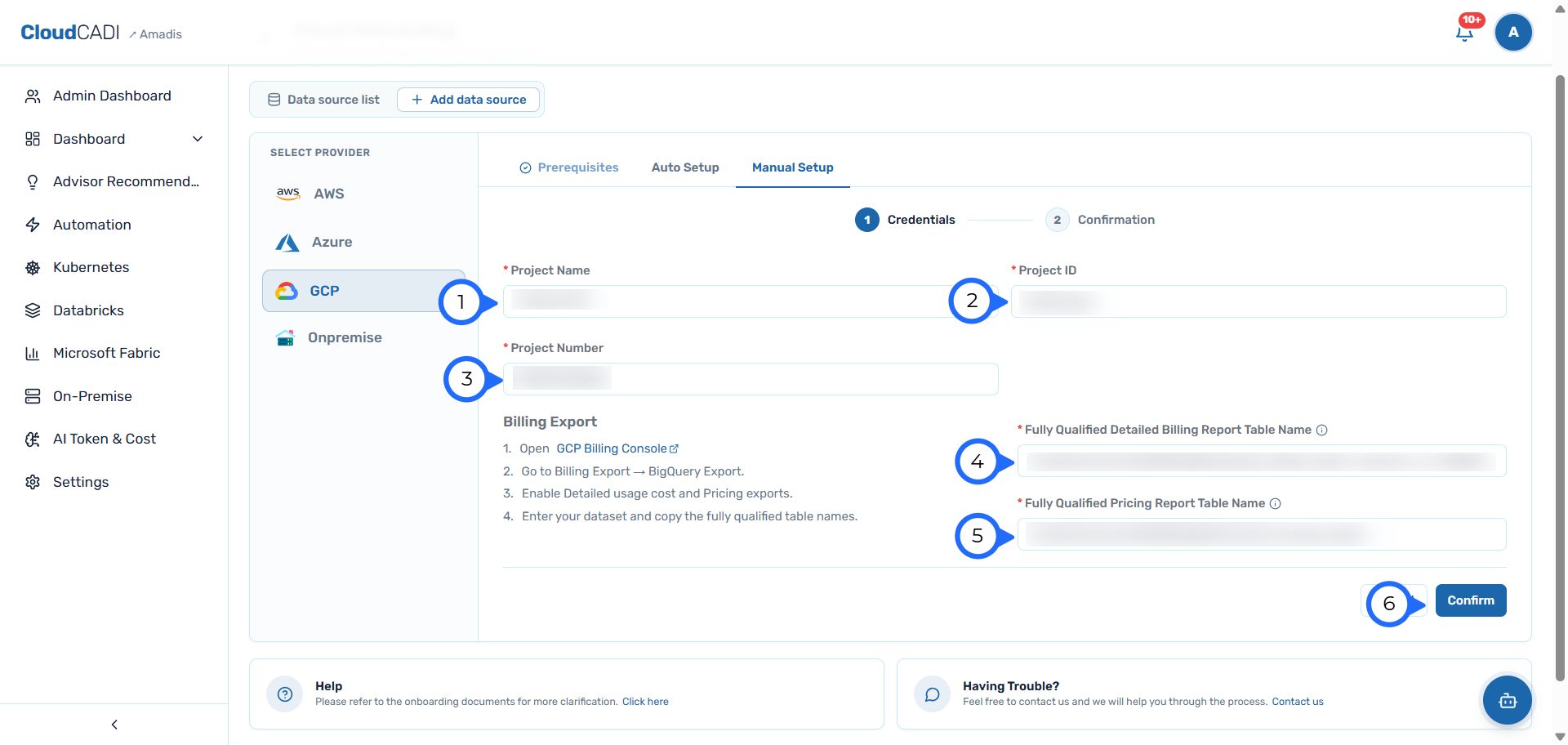Click the page vertical scrollbar
The height and width of the screenshot is (745, 1568).
point(1560,377)
